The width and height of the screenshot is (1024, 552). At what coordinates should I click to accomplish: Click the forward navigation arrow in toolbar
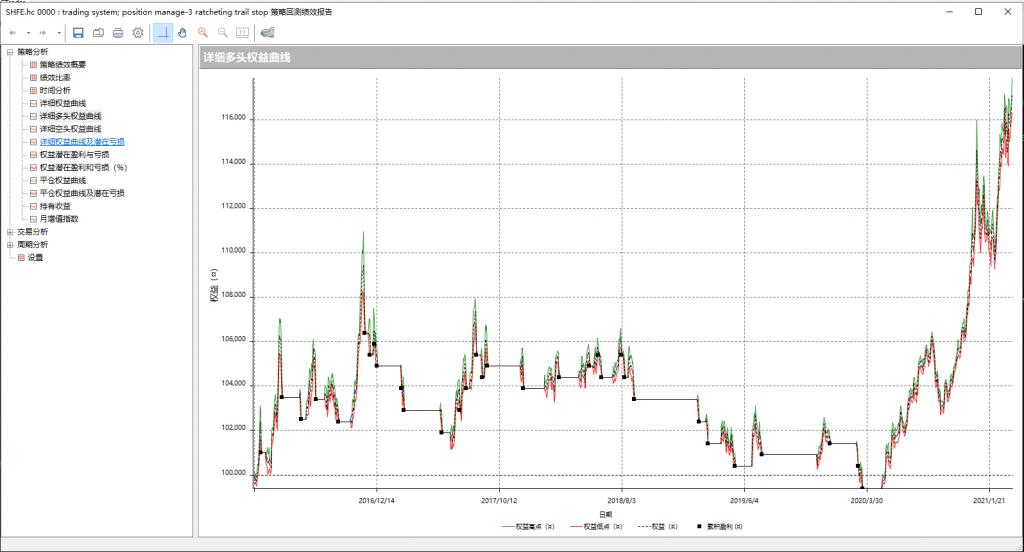(x=43, y=33)
